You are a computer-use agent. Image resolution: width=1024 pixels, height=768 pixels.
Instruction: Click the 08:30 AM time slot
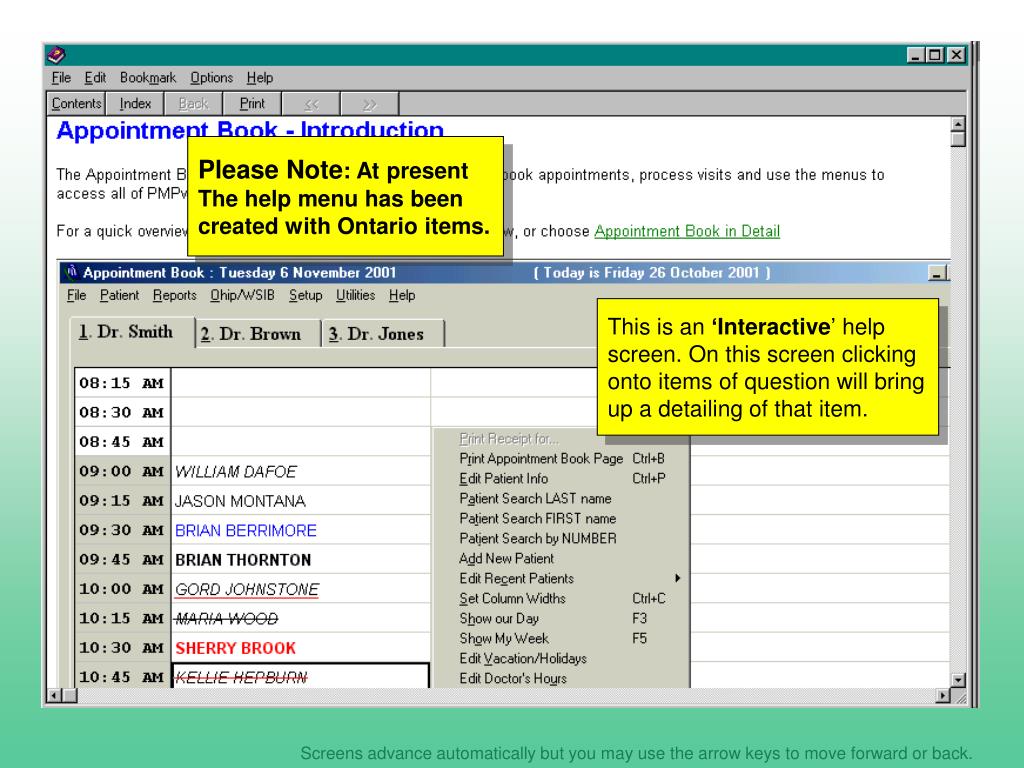click(x=121, y=413)
